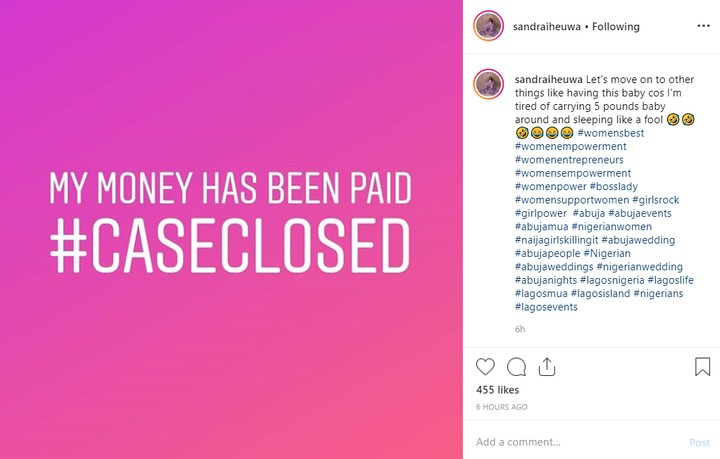Viewport: 720px width, 459px height.
Task: Open the header profile avatar
Action: [488, 26]
